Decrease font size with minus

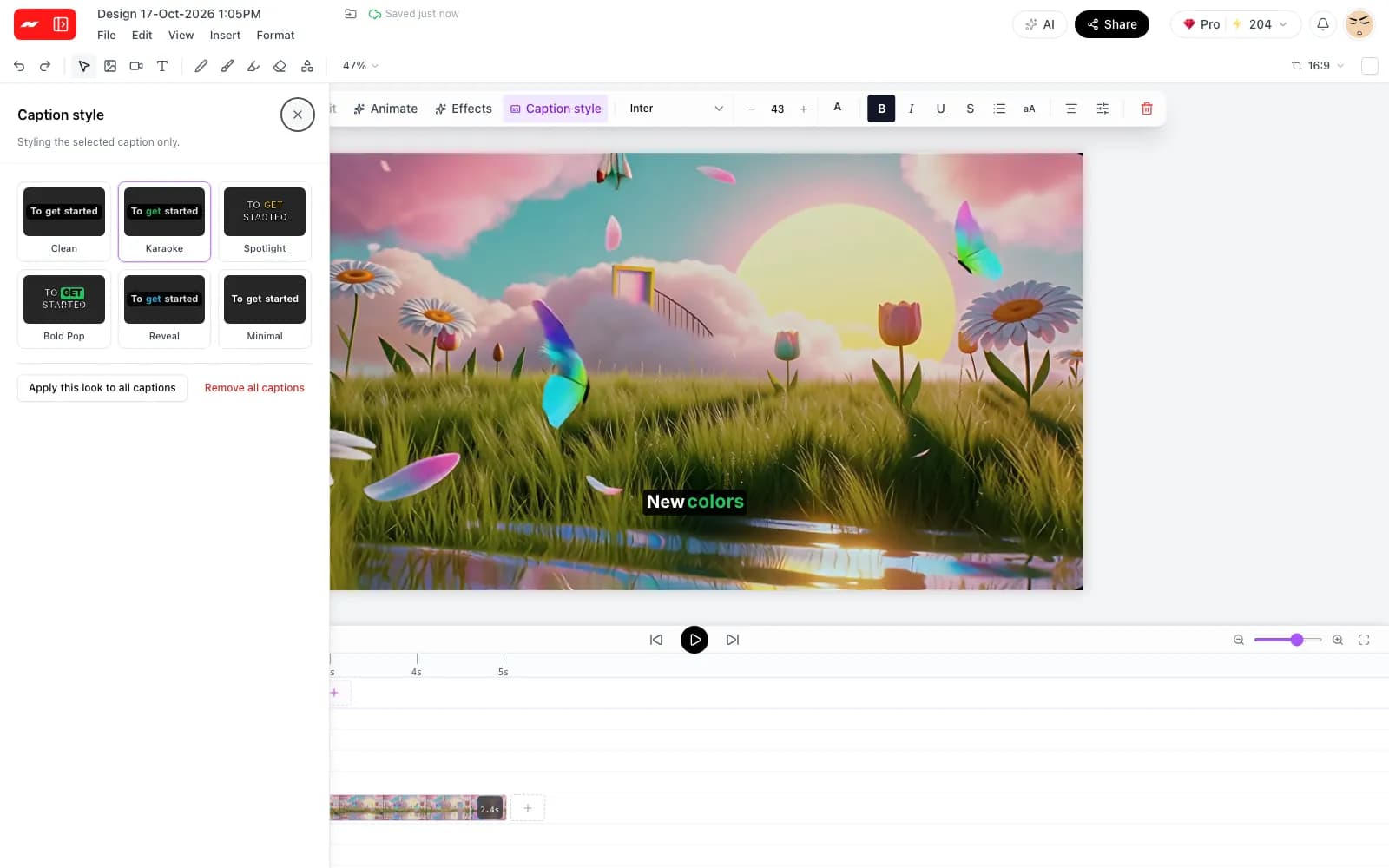(751, 109)
